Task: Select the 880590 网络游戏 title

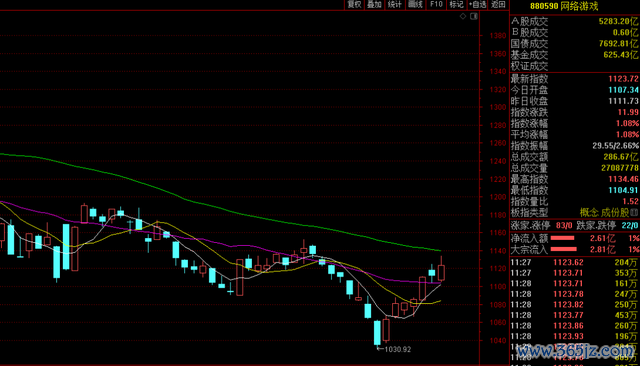Action: tap(564, 6)
